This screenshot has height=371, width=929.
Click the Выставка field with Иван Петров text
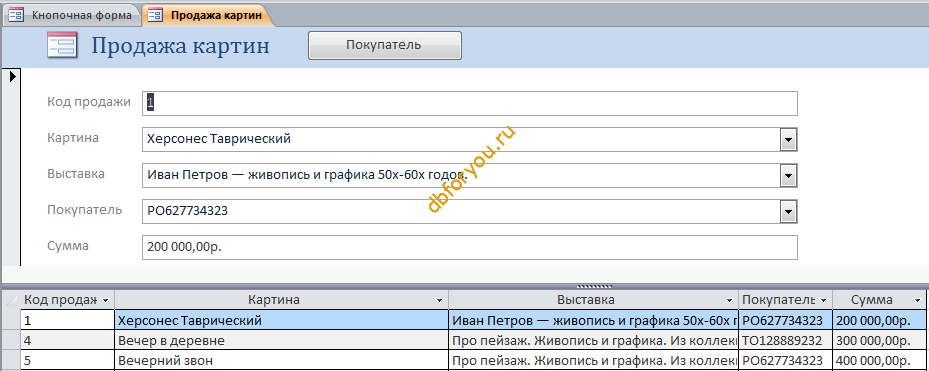462,175
